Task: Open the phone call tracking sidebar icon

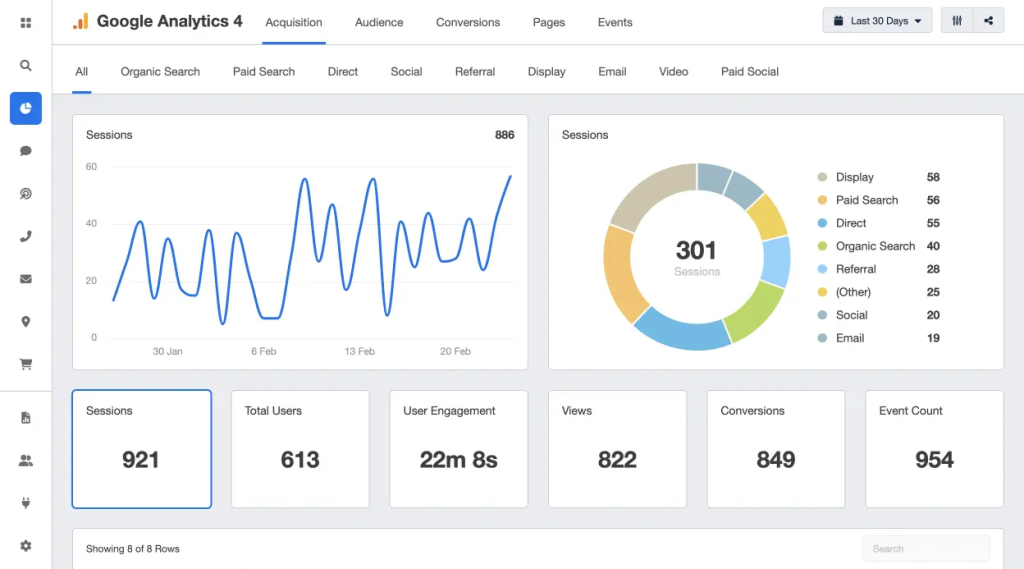Action: click(25, 236)
